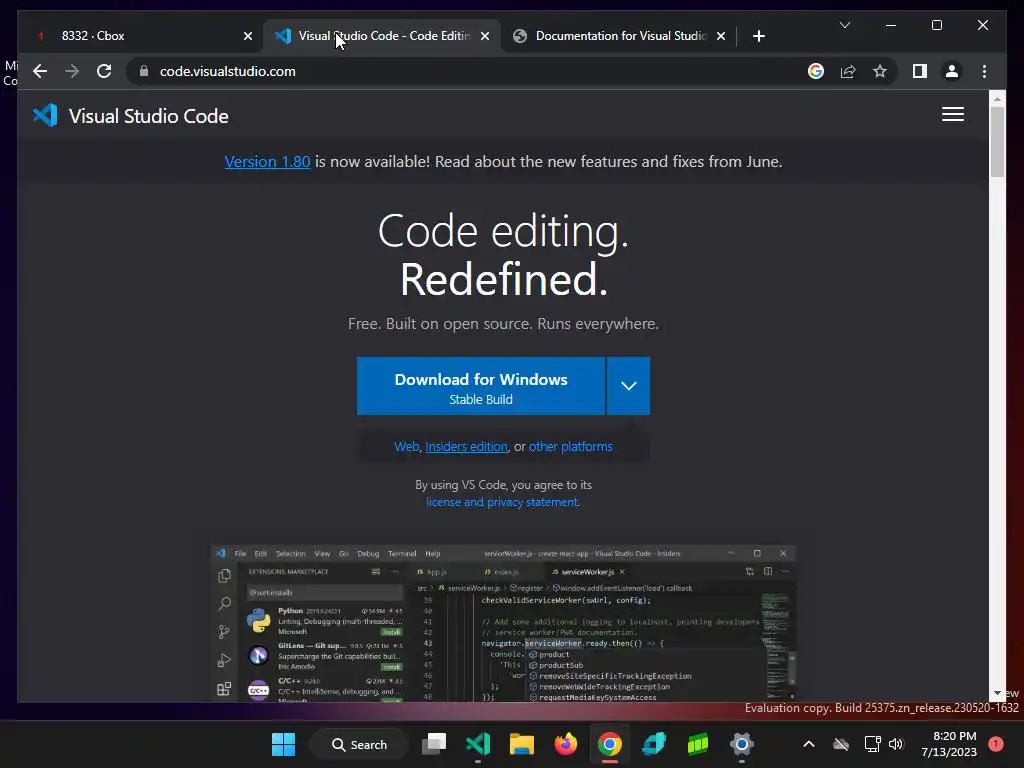Open the browser side panel
The width and height of the screenshot is (1024, 768).
pyautogui.click(x=920, y=71)
